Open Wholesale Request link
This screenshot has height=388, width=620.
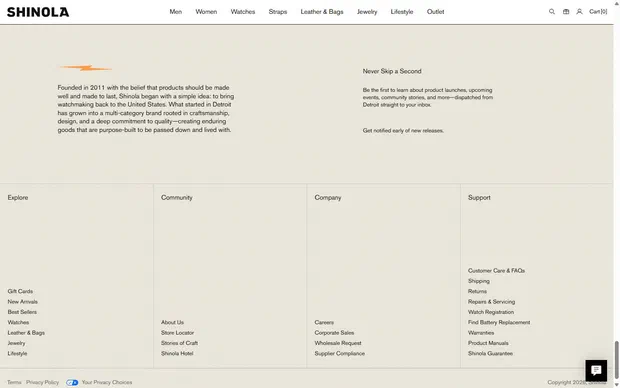coord(338,343)
